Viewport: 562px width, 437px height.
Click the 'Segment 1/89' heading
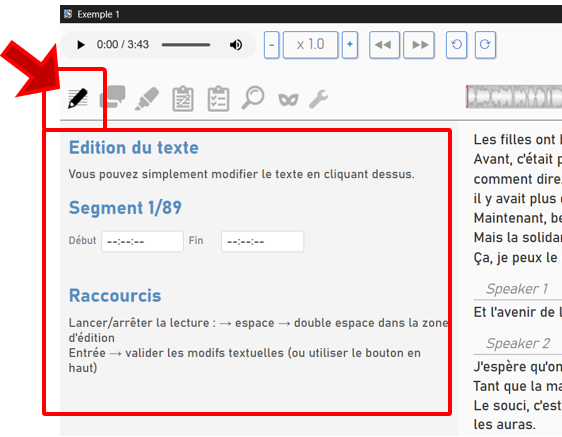pos(125,208)
